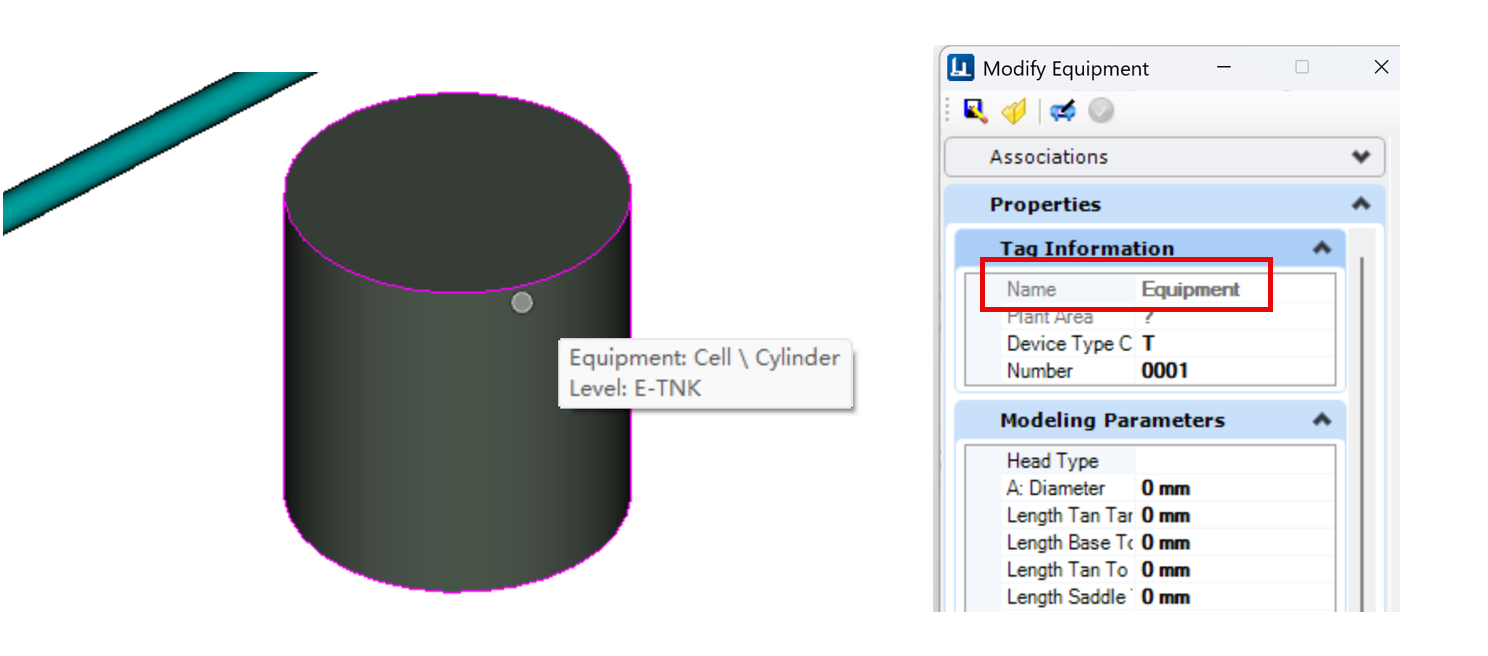Close the Modify Equipment dialog
The width and height of the screenshot is (1488, 656).
click(x=1381, y=67)
